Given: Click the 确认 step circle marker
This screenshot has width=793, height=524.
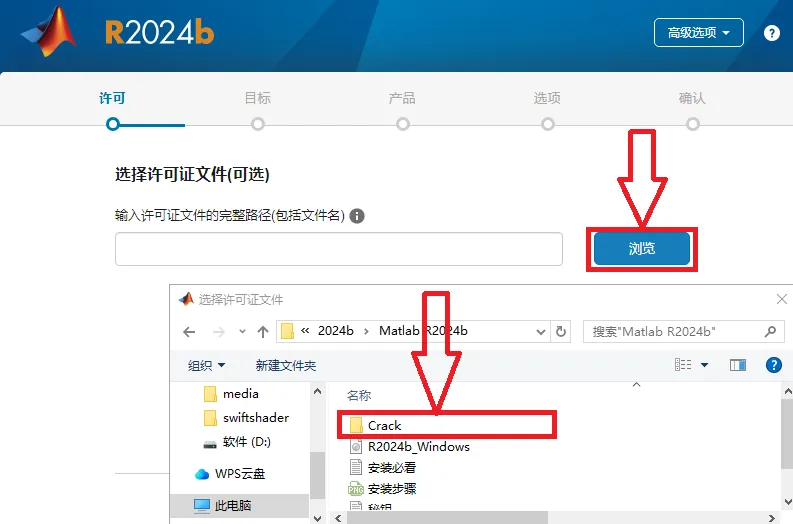Looking at the screenshot, I should pyautogui.click(x=693, y=124).
